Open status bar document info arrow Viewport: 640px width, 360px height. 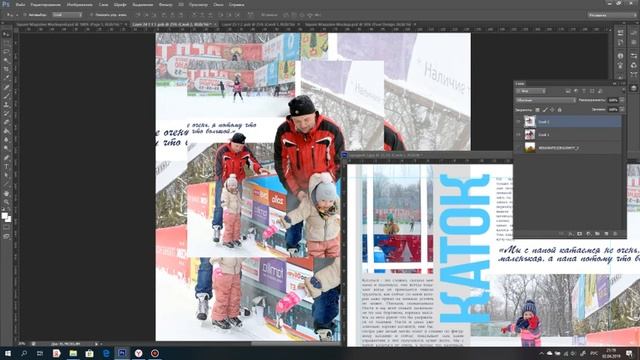tap(96, 344)
